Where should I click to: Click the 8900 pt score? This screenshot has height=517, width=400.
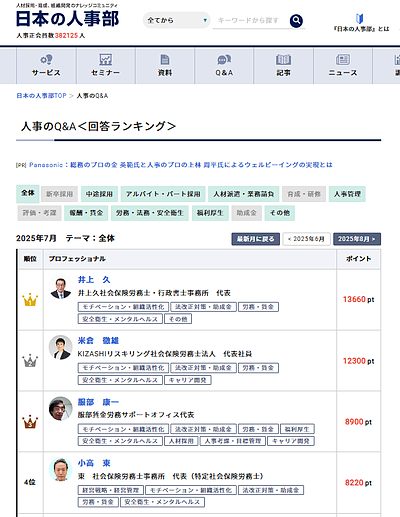[358, 422]
